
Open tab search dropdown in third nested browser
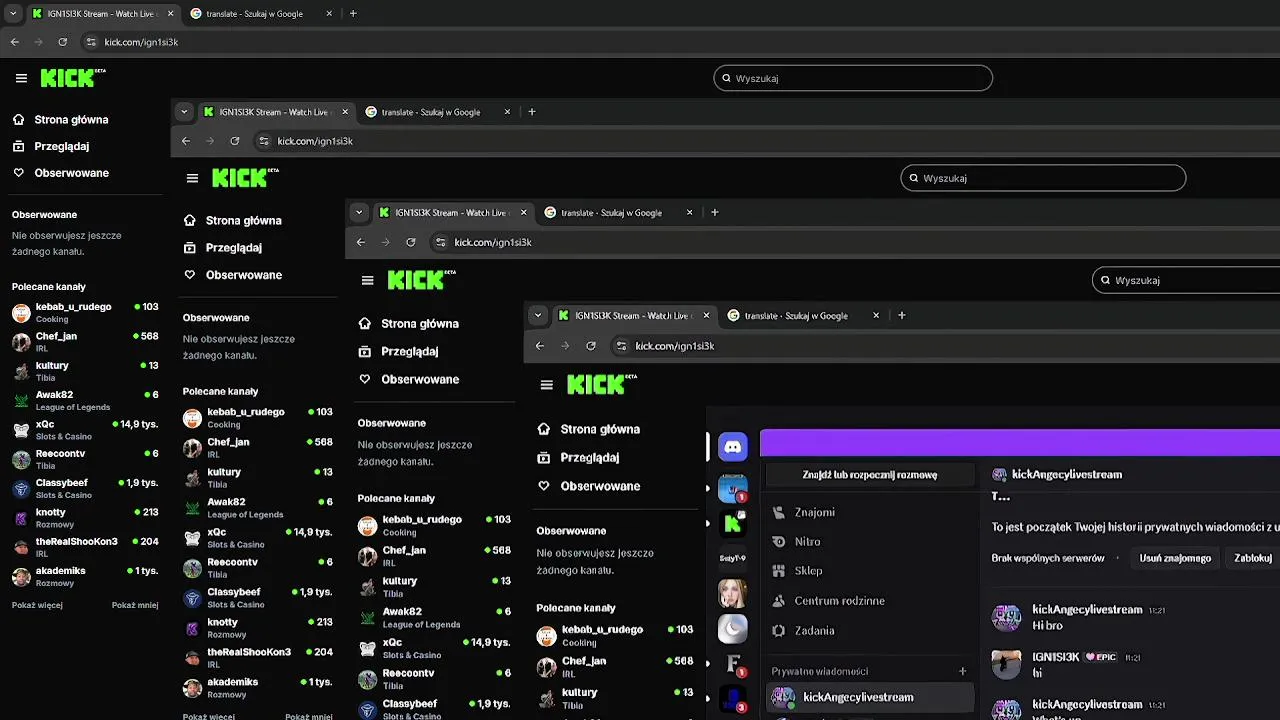pyautogui.click(x=359, y=212)
